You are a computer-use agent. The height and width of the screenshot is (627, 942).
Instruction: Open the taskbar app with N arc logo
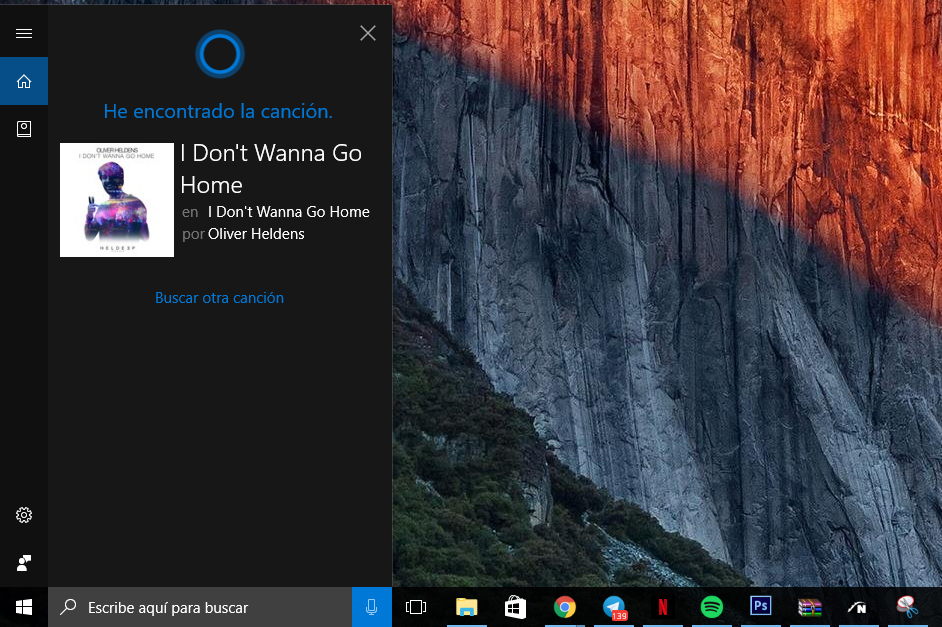857,607
